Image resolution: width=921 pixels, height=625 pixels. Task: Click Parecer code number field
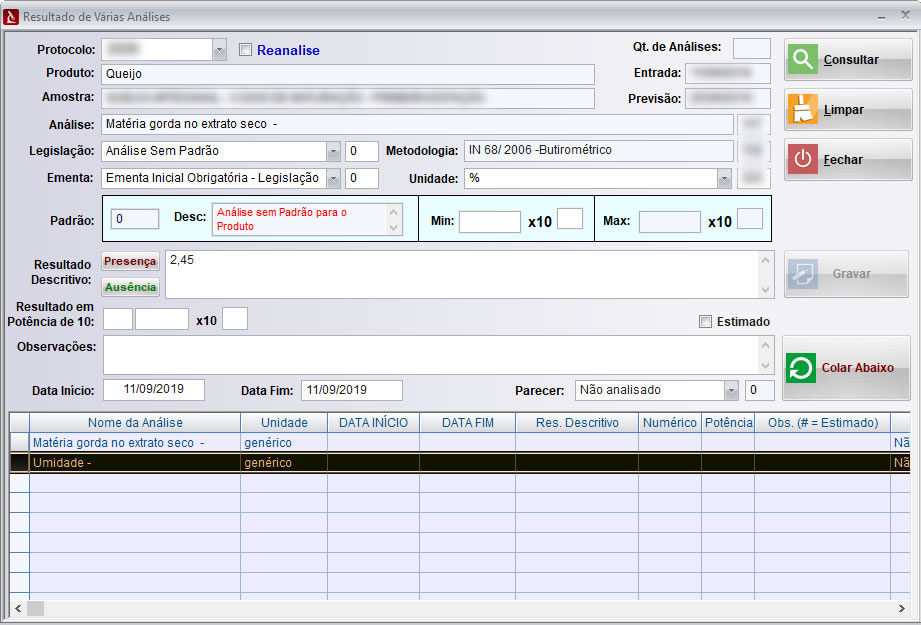coord(759,390)
